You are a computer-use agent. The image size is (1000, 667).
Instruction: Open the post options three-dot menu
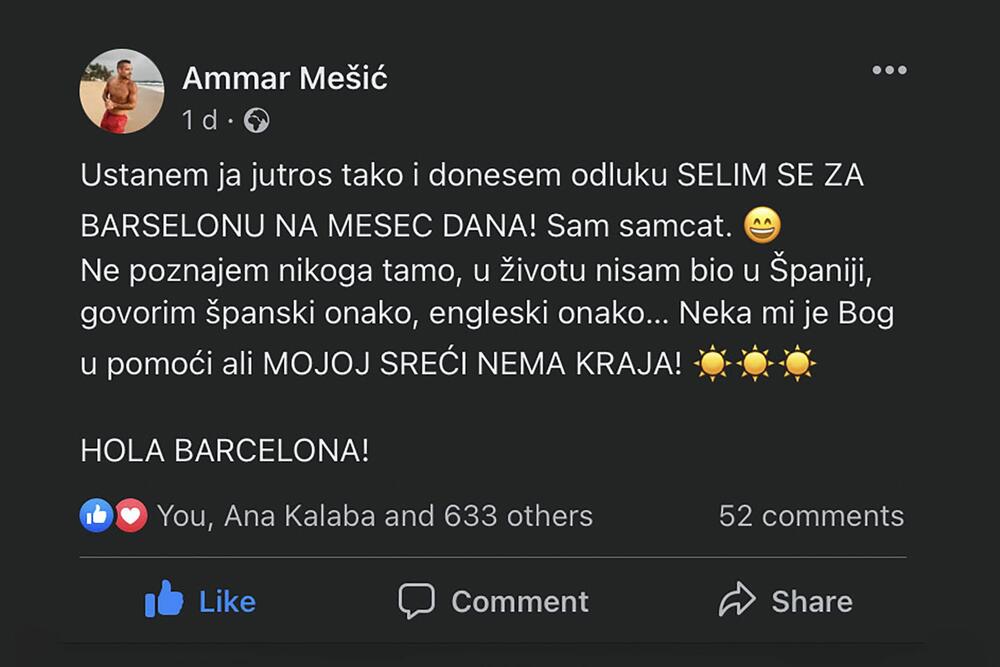(888, 70)
